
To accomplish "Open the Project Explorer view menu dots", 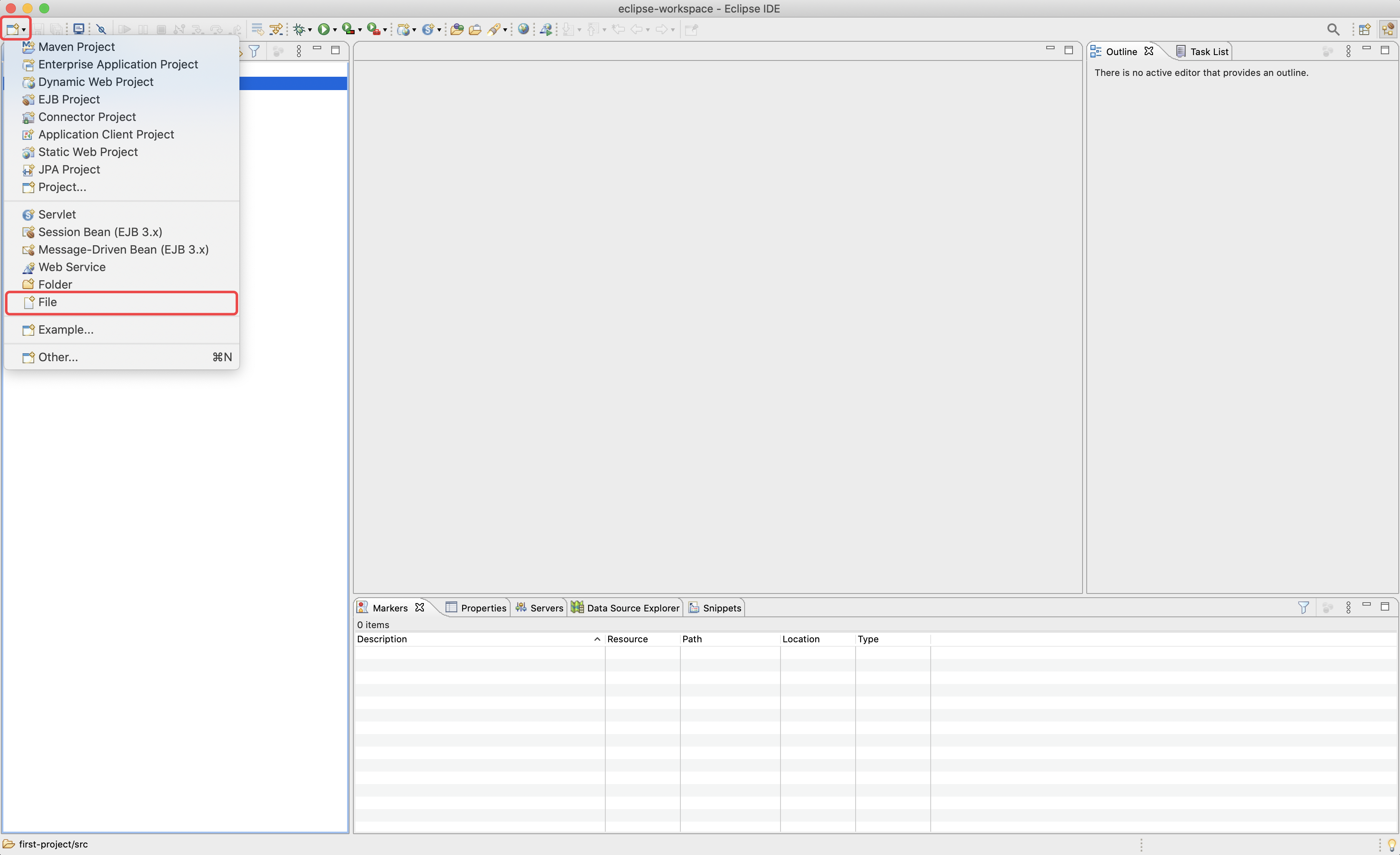I will 299,51.
